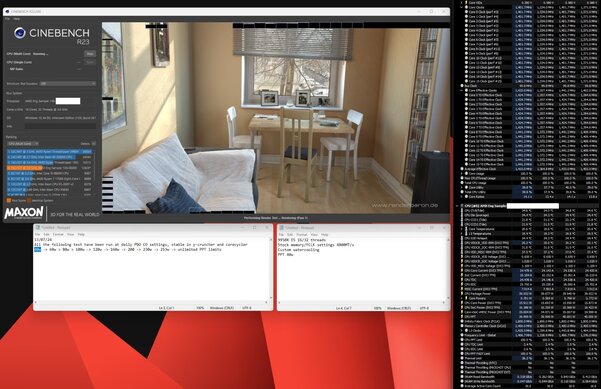Click the CPU Package Power sensor icon

pos(462,294)
